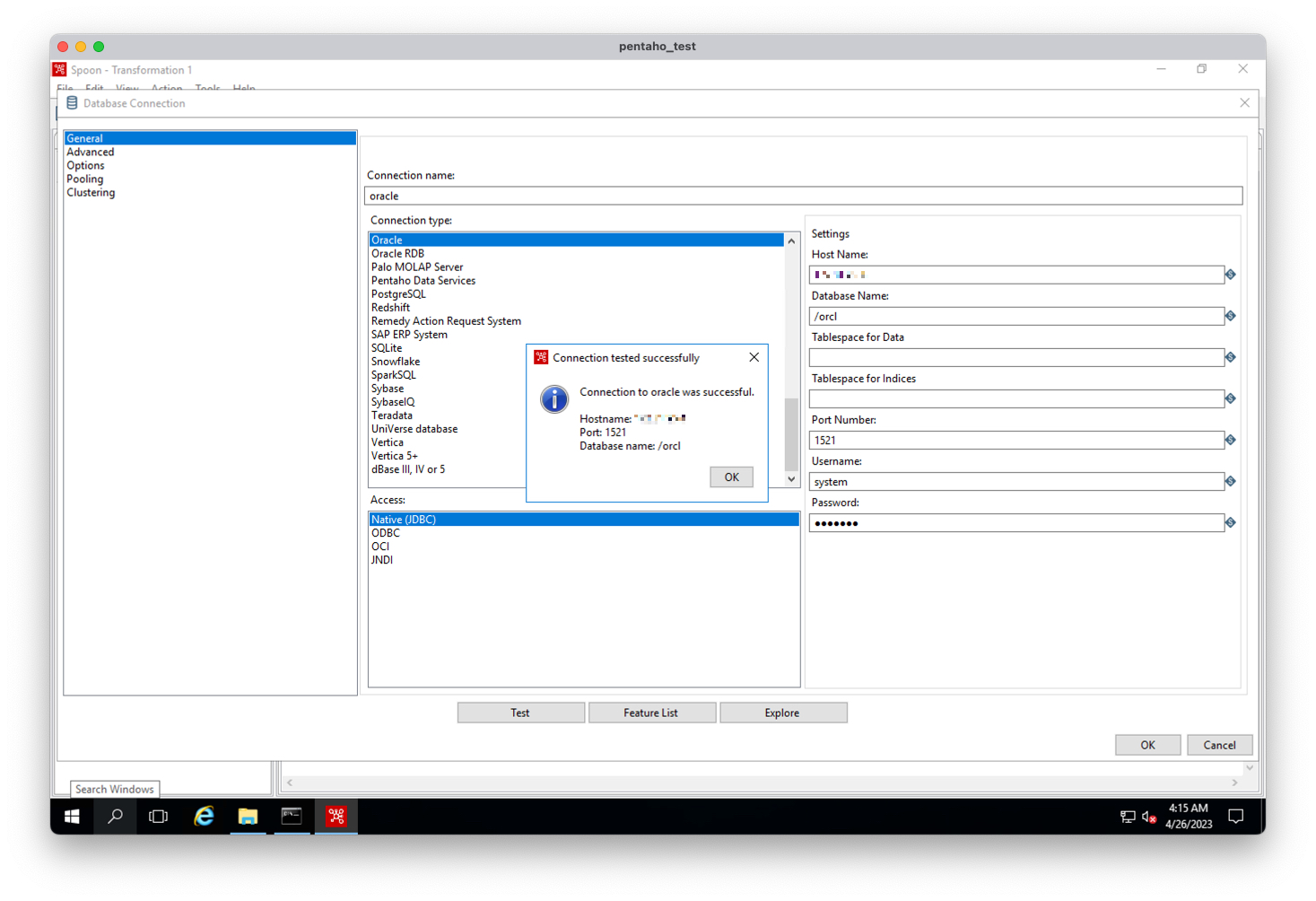Image resolution: width=1316 pixels, height=901 pixels.
Task: Click the Port Number field
Action: 1016,440
